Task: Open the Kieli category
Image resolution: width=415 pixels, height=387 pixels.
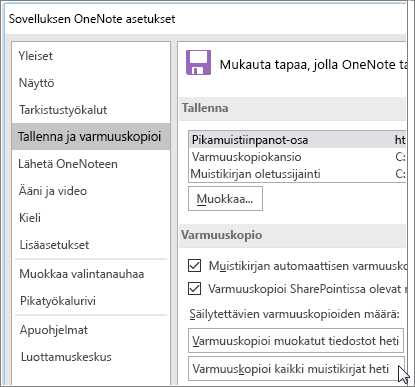Action: point(91,218)
